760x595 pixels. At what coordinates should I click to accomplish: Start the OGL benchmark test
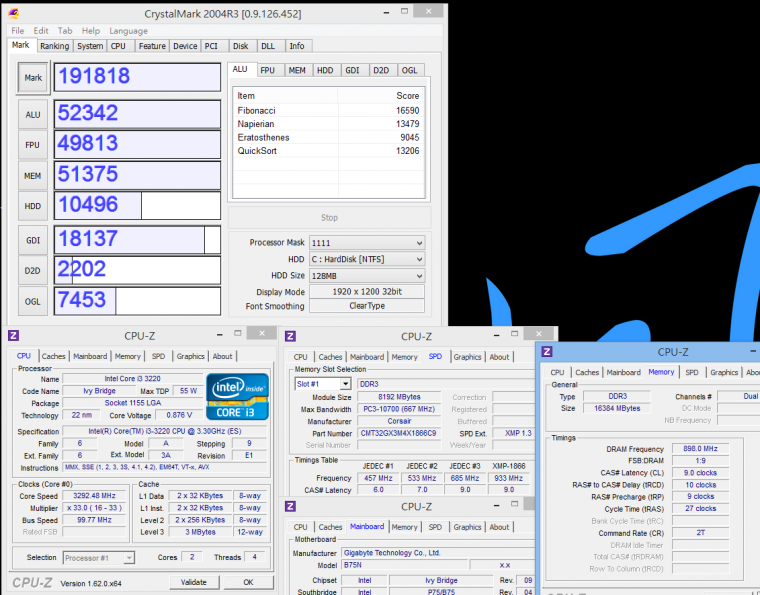pyautogui.click(x=33, y=301)
